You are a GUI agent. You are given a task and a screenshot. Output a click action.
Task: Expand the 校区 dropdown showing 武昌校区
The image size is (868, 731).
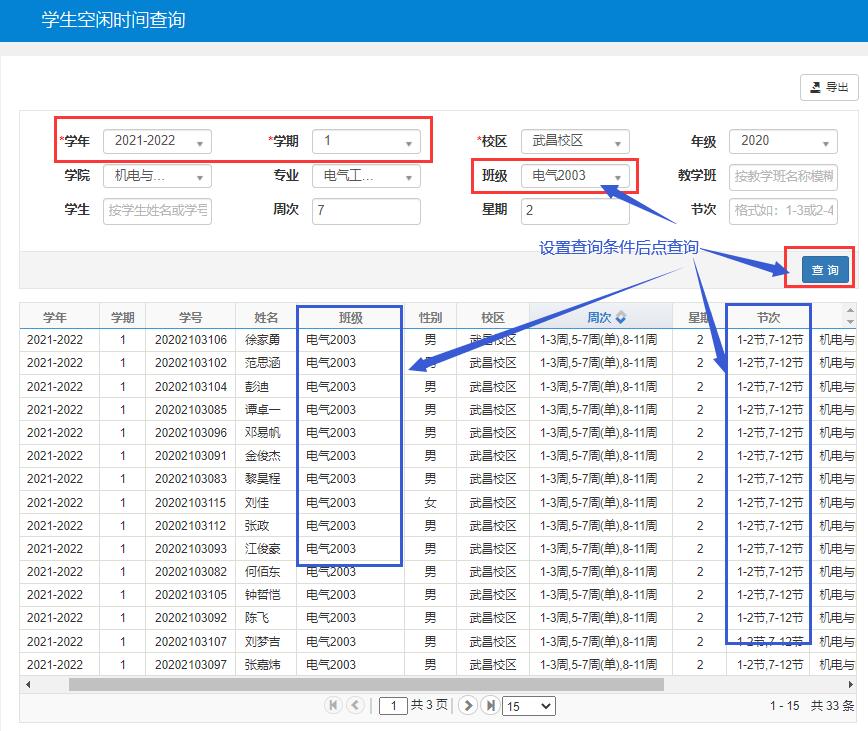click(575, 142)
